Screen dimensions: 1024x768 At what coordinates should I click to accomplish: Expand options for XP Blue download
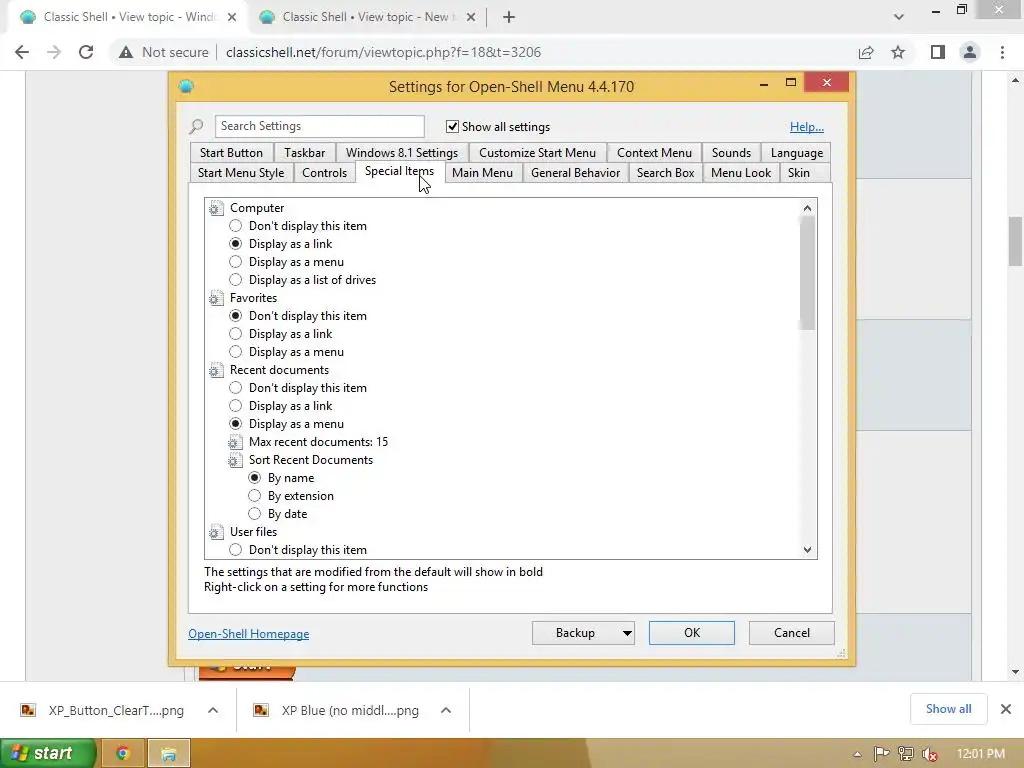(446, 710)
